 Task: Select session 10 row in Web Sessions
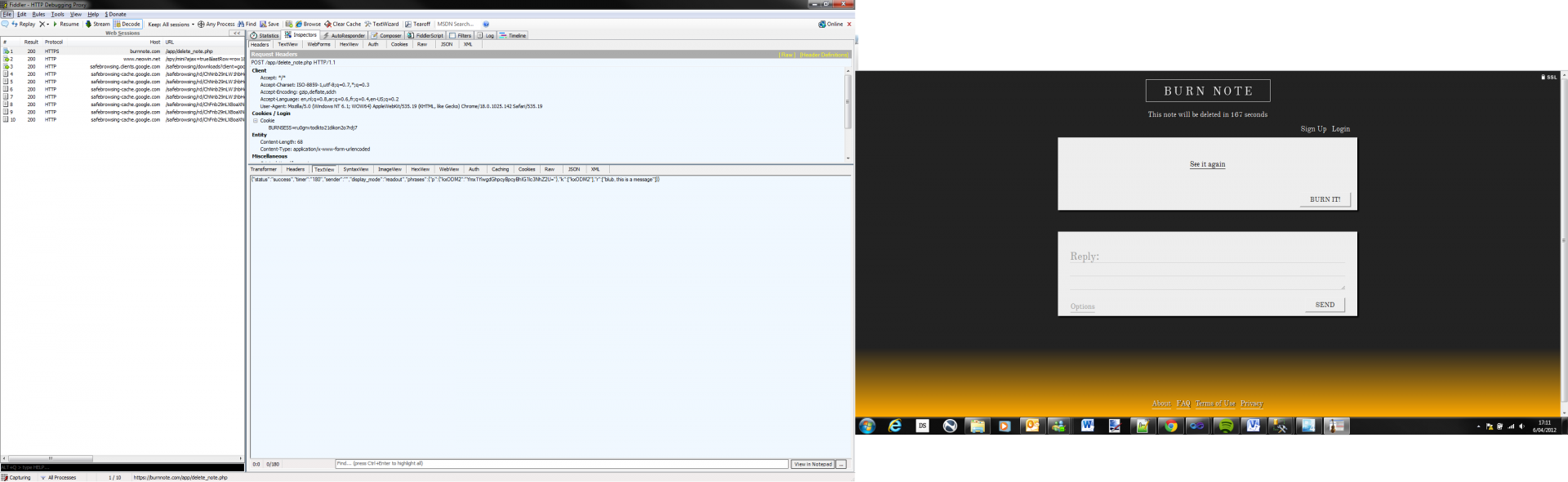click(x=122, y=120)
